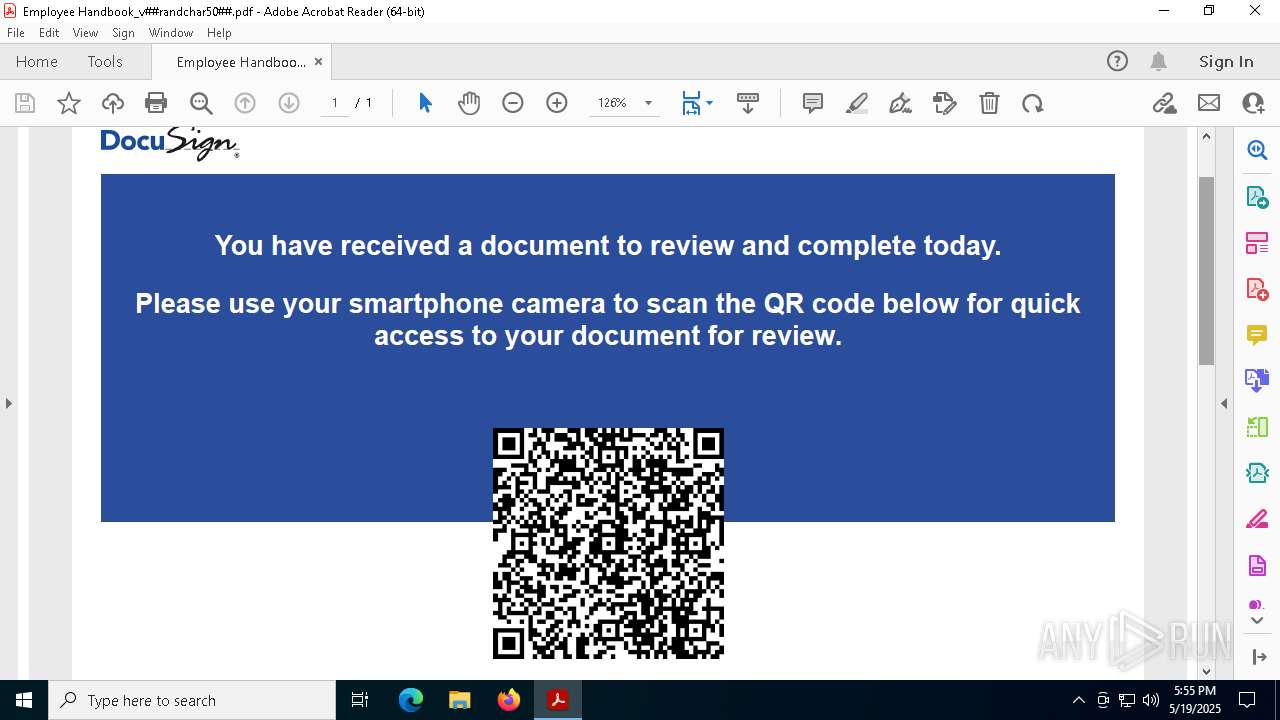1280x720 pixels.
Task: Go to previous page arrow
Action: coord(245,103)
